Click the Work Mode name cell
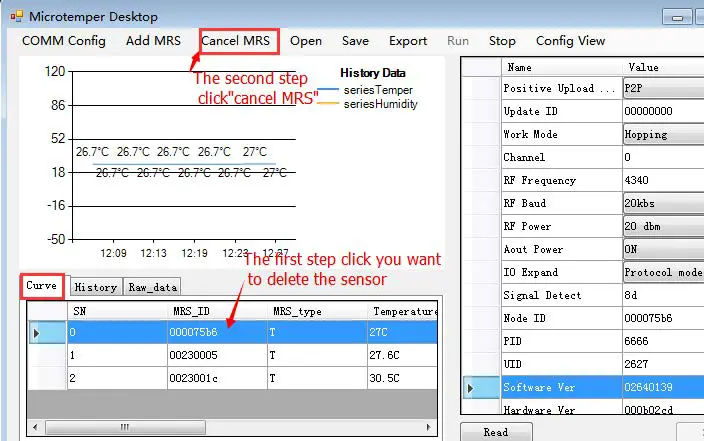704x441 pixels. (x=562, y=134)
